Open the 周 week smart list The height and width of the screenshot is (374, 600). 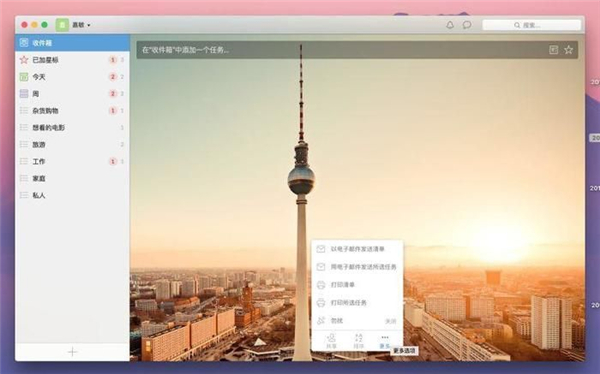pyautogui.click(x=72, y=94)
